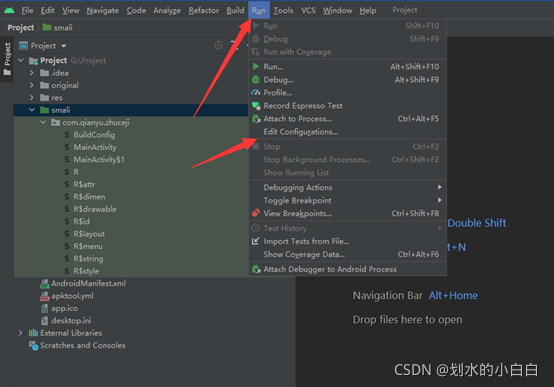This screenshot has height=387, width=554.
Task: Click the Attach Debugger to Android Process icon
Action: tap(256, 269)
